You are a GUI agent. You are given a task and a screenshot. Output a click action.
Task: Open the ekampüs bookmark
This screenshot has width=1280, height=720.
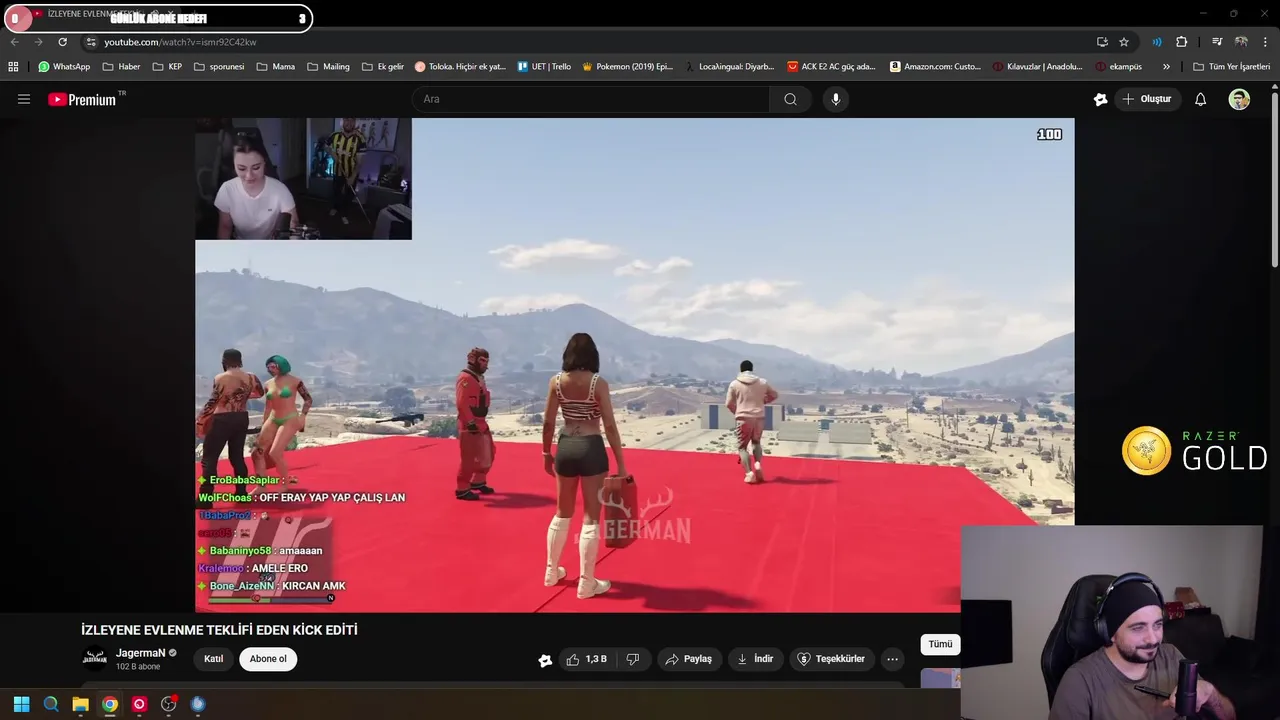tap(1118, 67)
